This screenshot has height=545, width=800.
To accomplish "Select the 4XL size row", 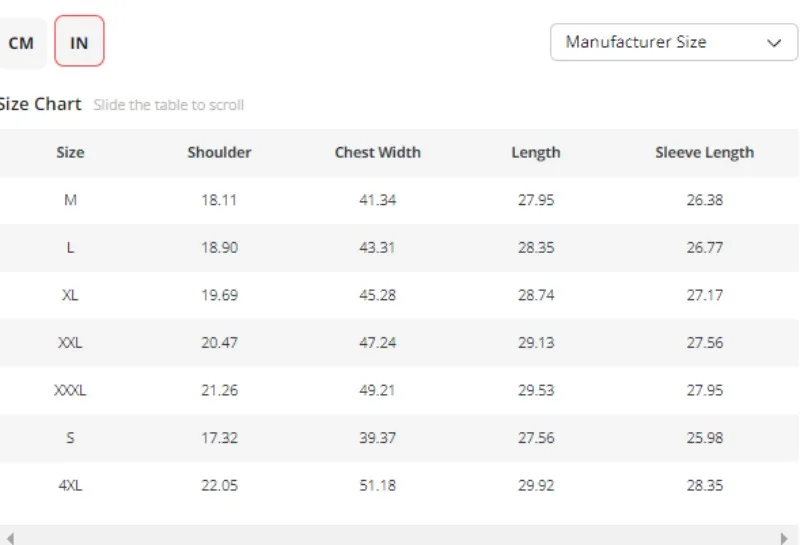I will click(70, 485).
